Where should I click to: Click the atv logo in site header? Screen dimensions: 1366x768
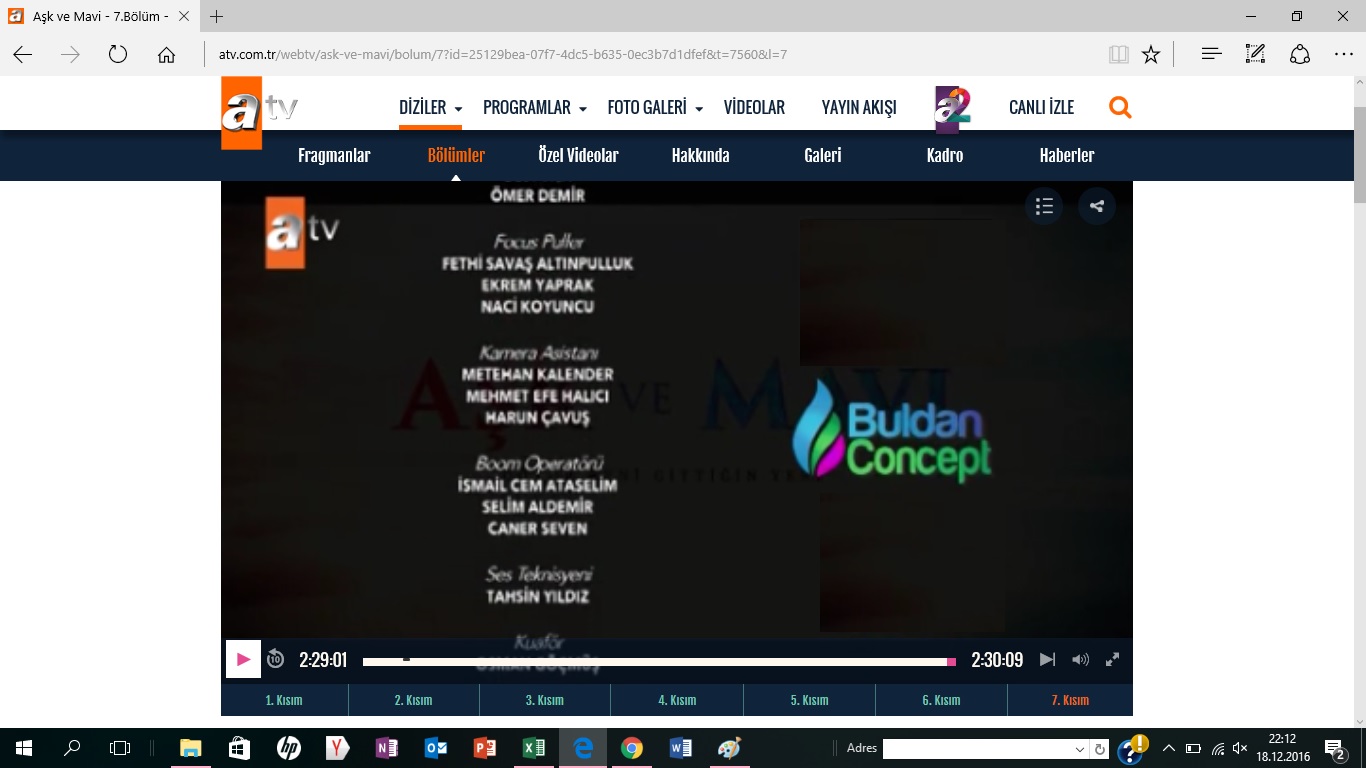click(x=259, y=111)
